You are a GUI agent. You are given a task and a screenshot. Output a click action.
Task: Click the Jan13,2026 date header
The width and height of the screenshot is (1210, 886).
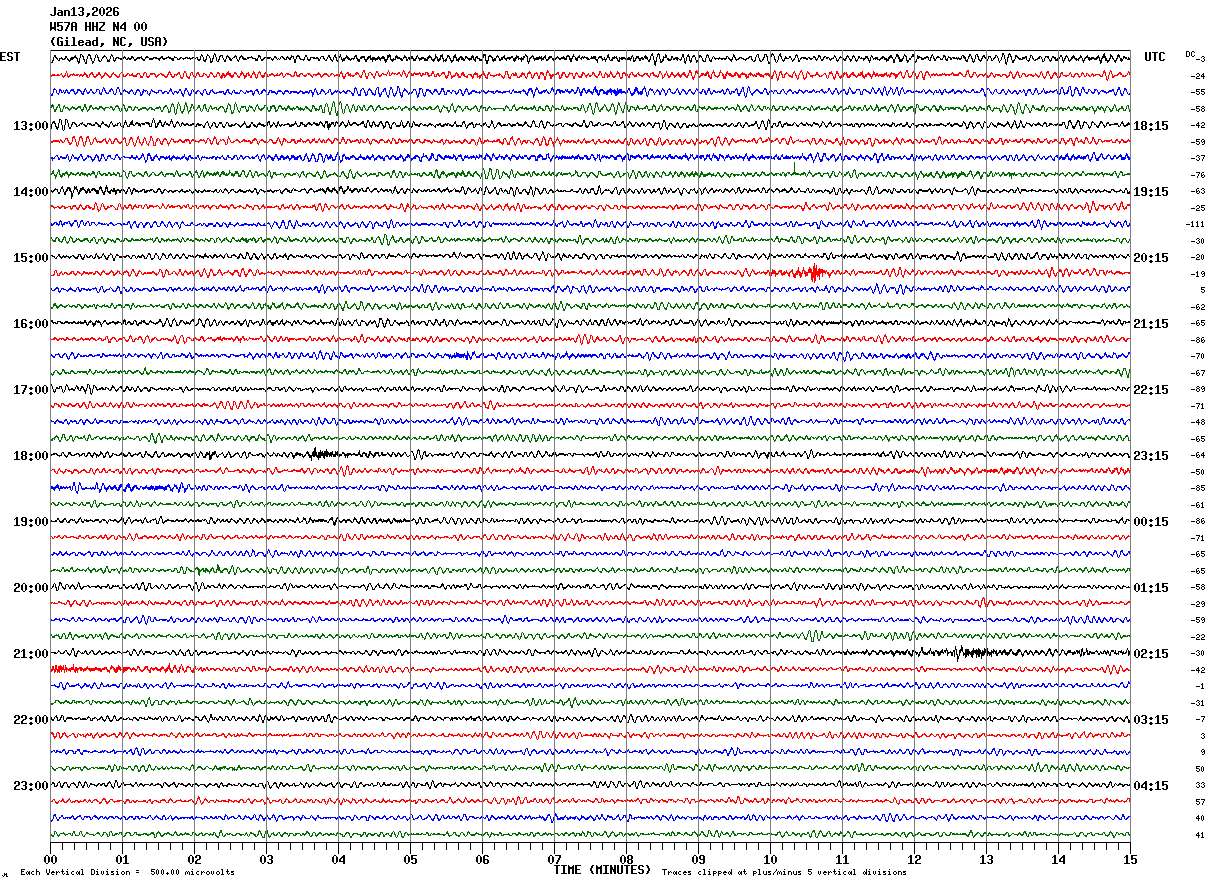(x=85, y=12)
